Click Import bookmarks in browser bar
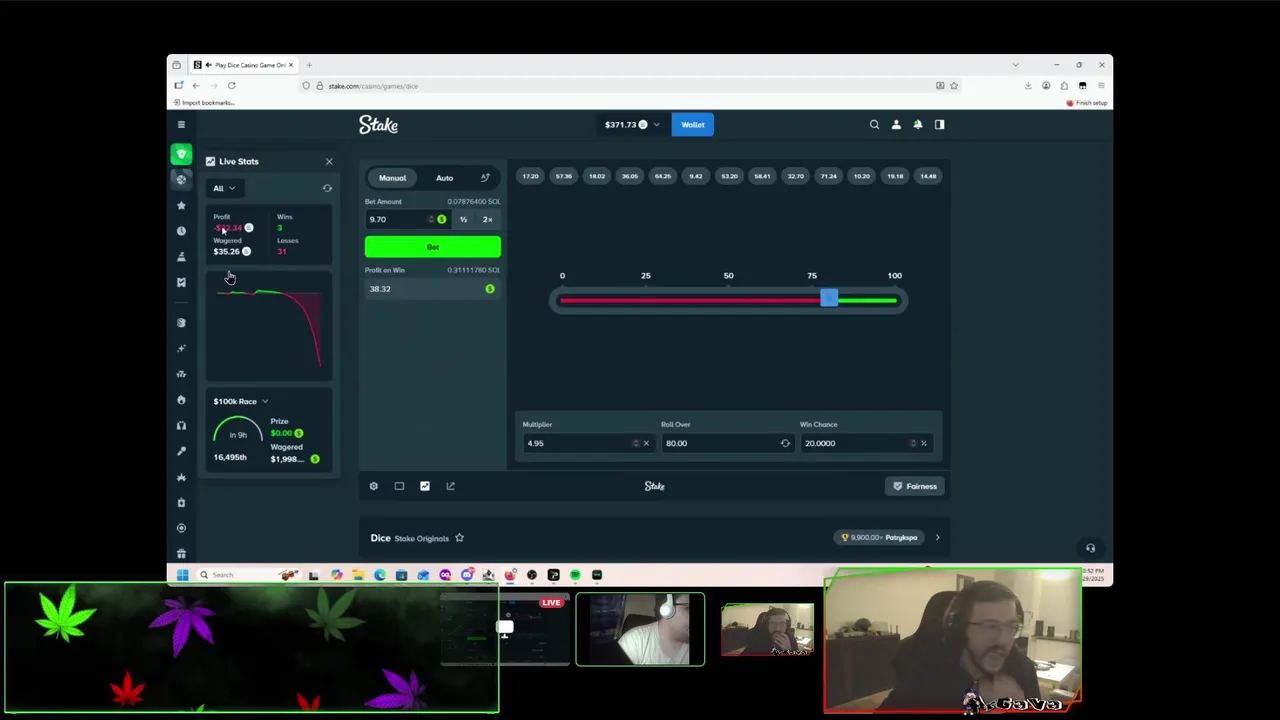 [205, 103]
